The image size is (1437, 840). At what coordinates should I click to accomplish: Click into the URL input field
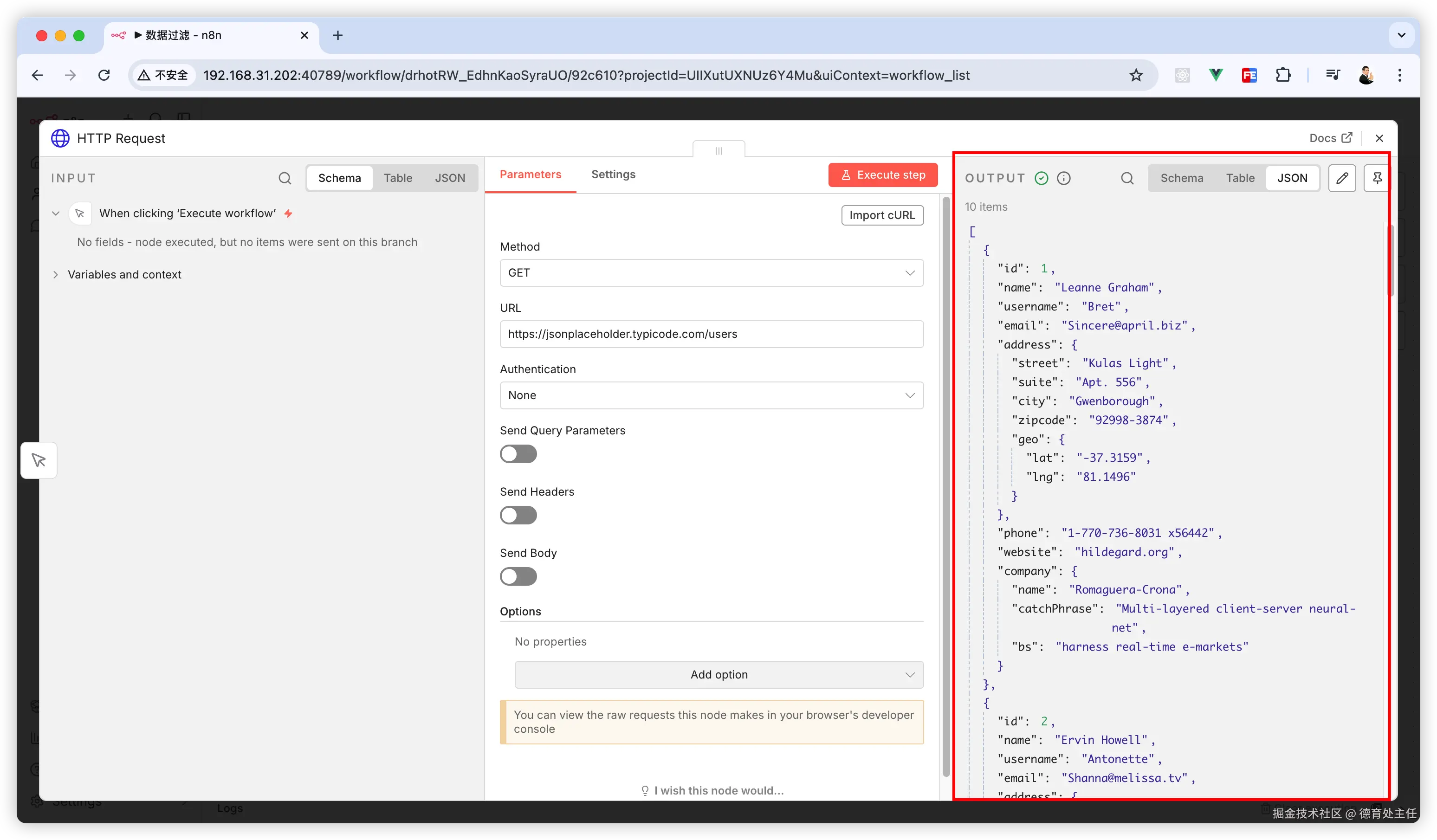click(x=711, y=334)
